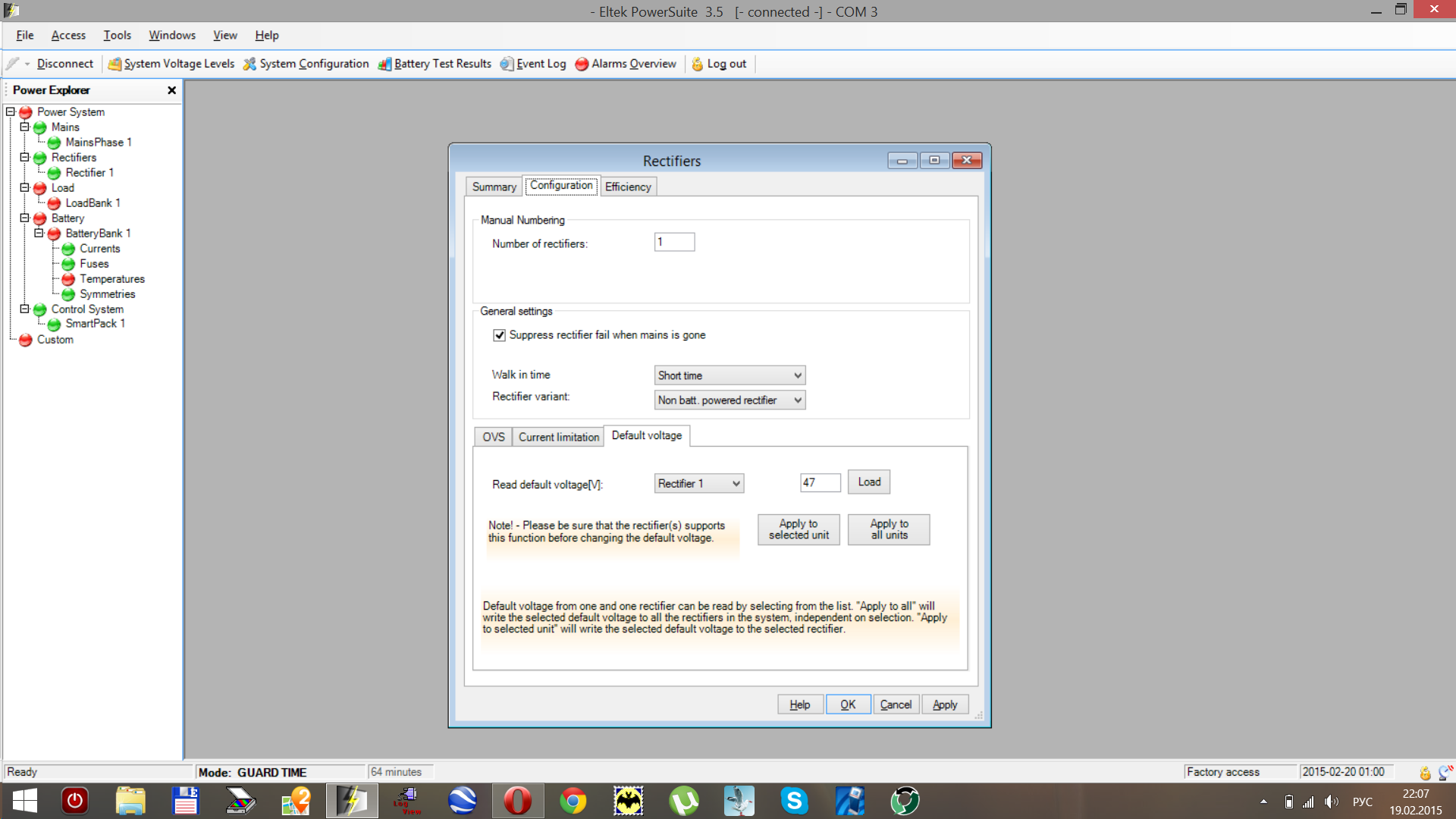1456x819 pixels.
Task: Click Fuses green status icon
Action: [x=68, y=264]
